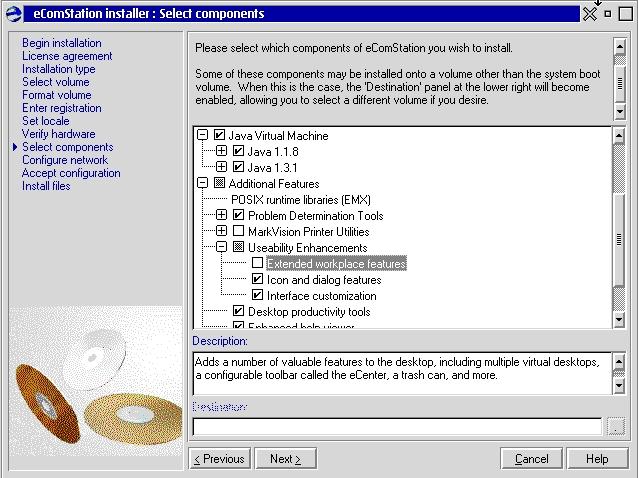
Task: Select Interface customization label
Action: point(321,296)
